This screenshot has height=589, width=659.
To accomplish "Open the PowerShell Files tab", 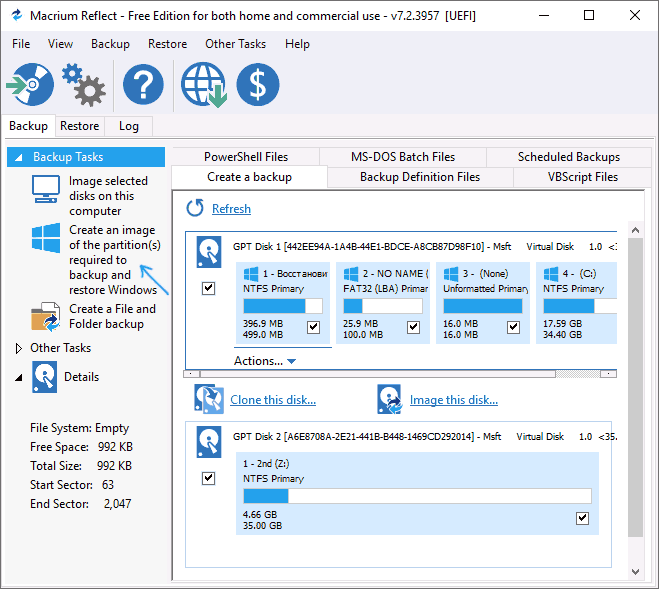I will pyautogui.click(x=246, y=157).
